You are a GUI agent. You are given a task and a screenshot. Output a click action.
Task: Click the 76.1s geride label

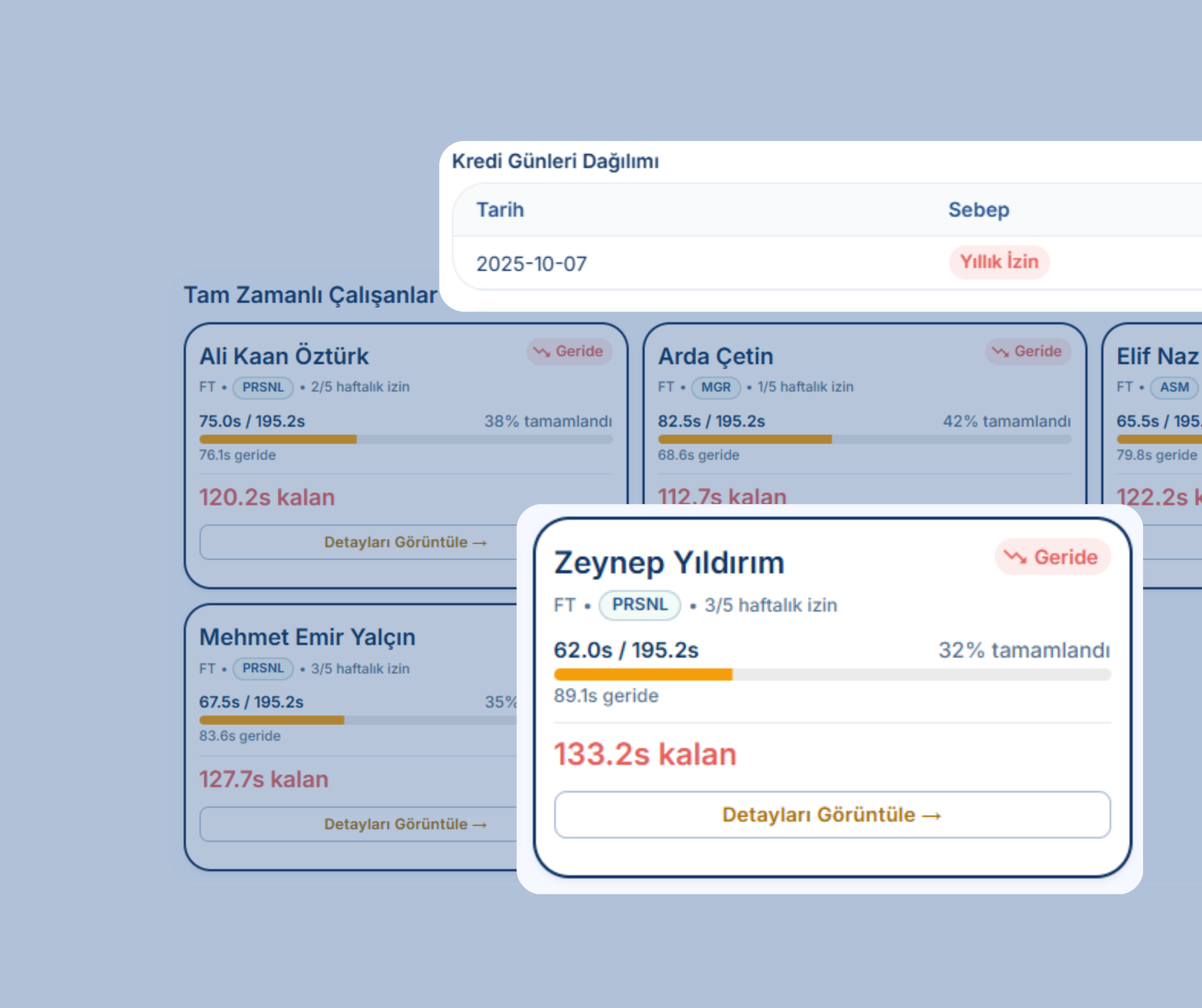click(x=238, y=456)
